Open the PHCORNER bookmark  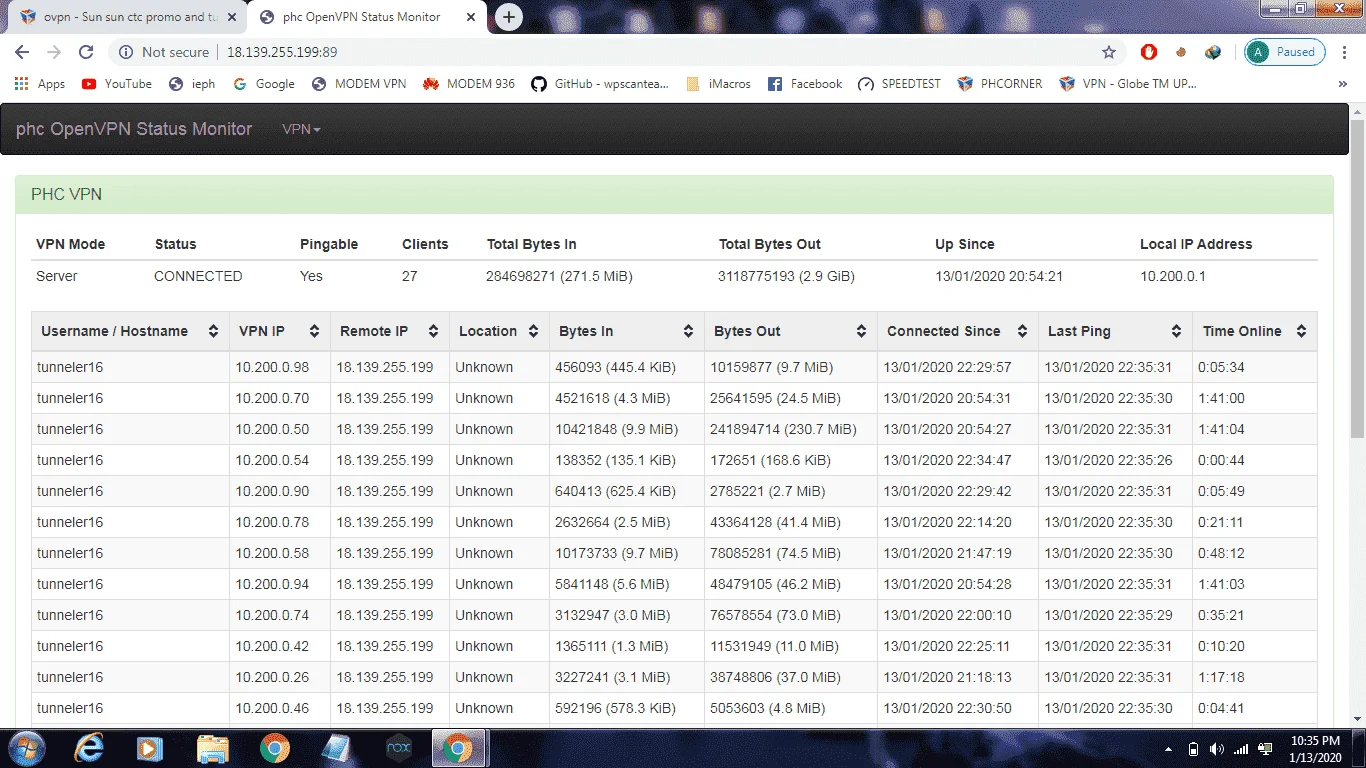[1000, 84]
